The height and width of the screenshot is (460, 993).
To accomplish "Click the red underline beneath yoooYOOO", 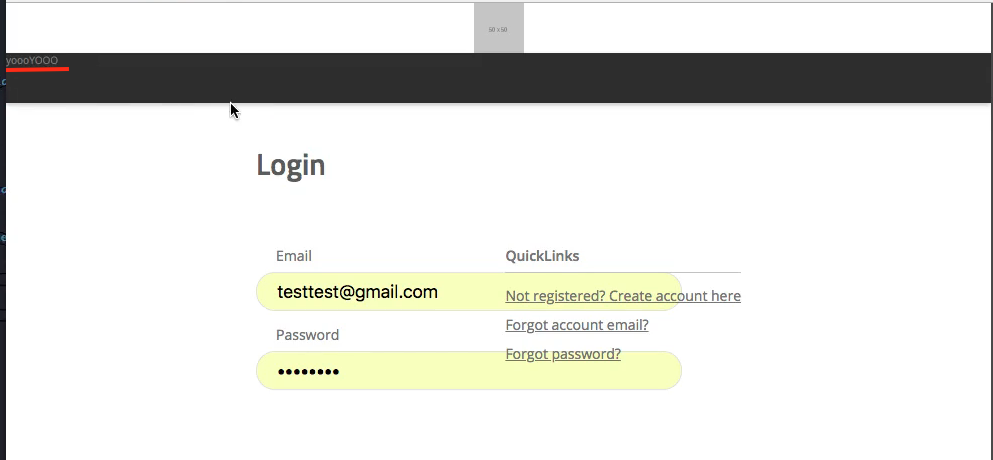I will [x=37, y=68].
